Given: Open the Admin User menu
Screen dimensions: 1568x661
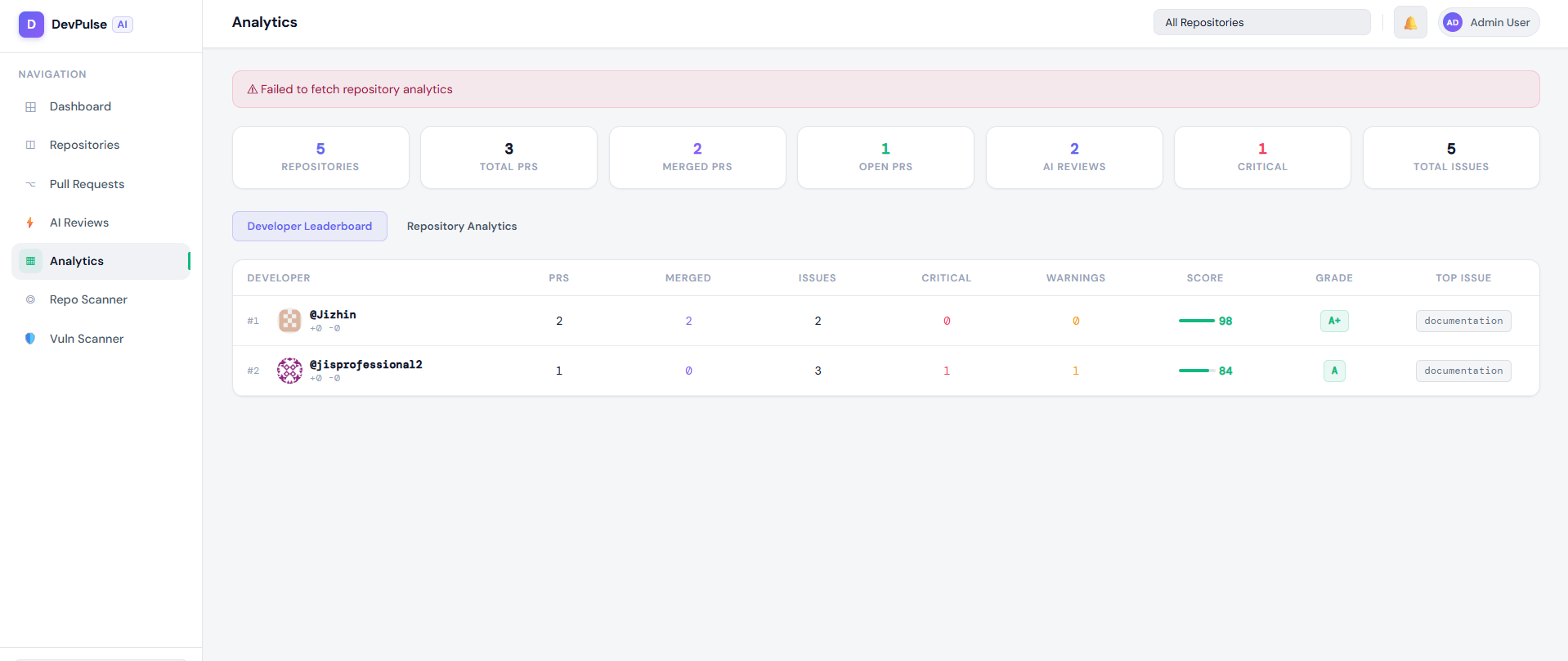Looking at the screenshot, I should tap(1489, 23).
